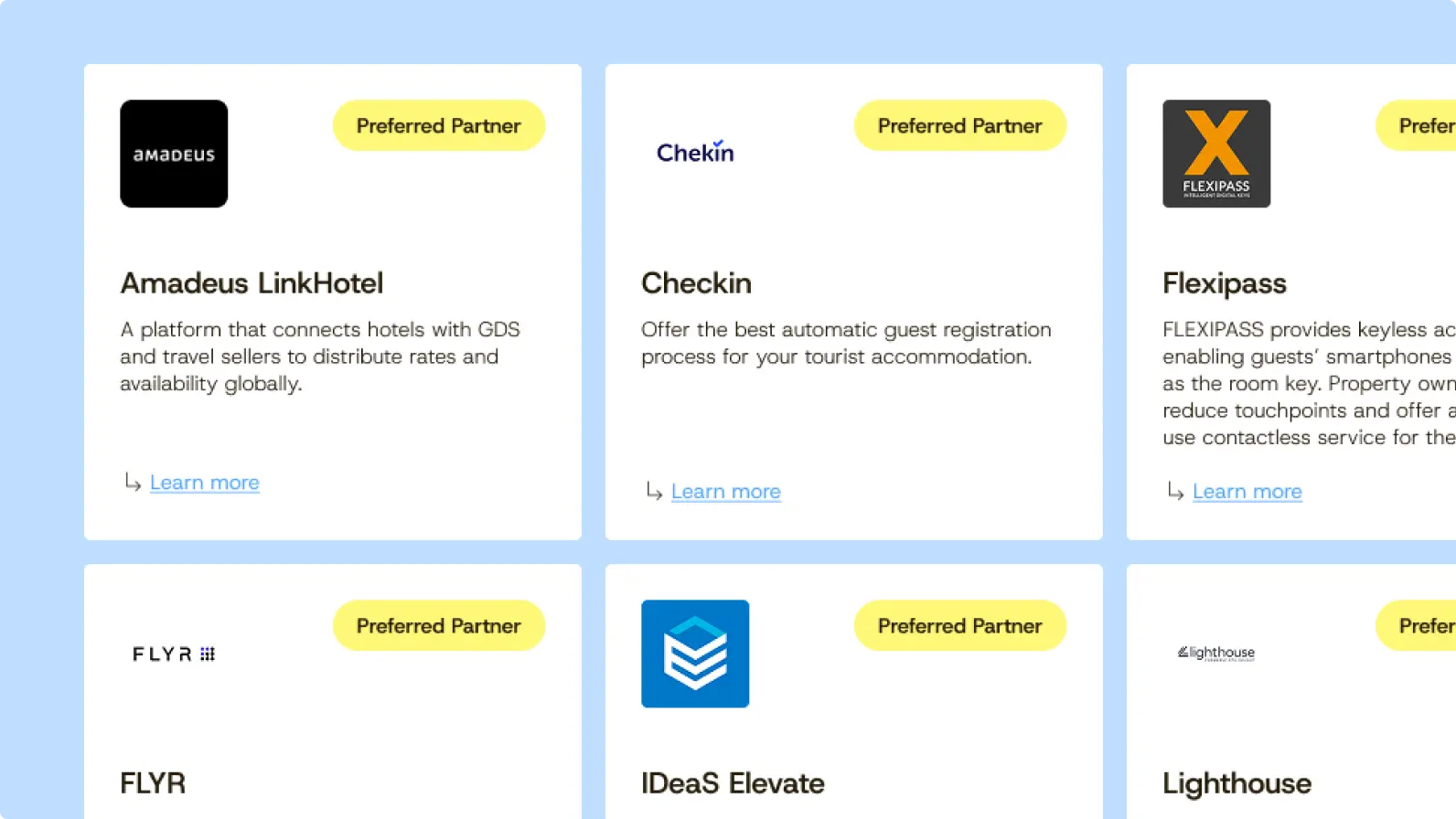
Task: Click Preferred Partner badge on Amadeus card
Action: coord(439,125)
